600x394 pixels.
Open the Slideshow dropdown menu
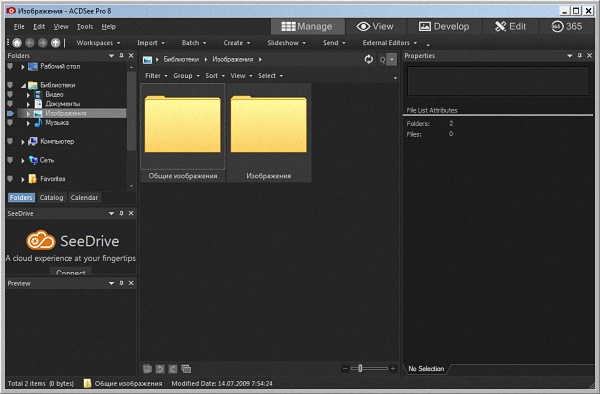pyautogui.click(x=287, y=43)
